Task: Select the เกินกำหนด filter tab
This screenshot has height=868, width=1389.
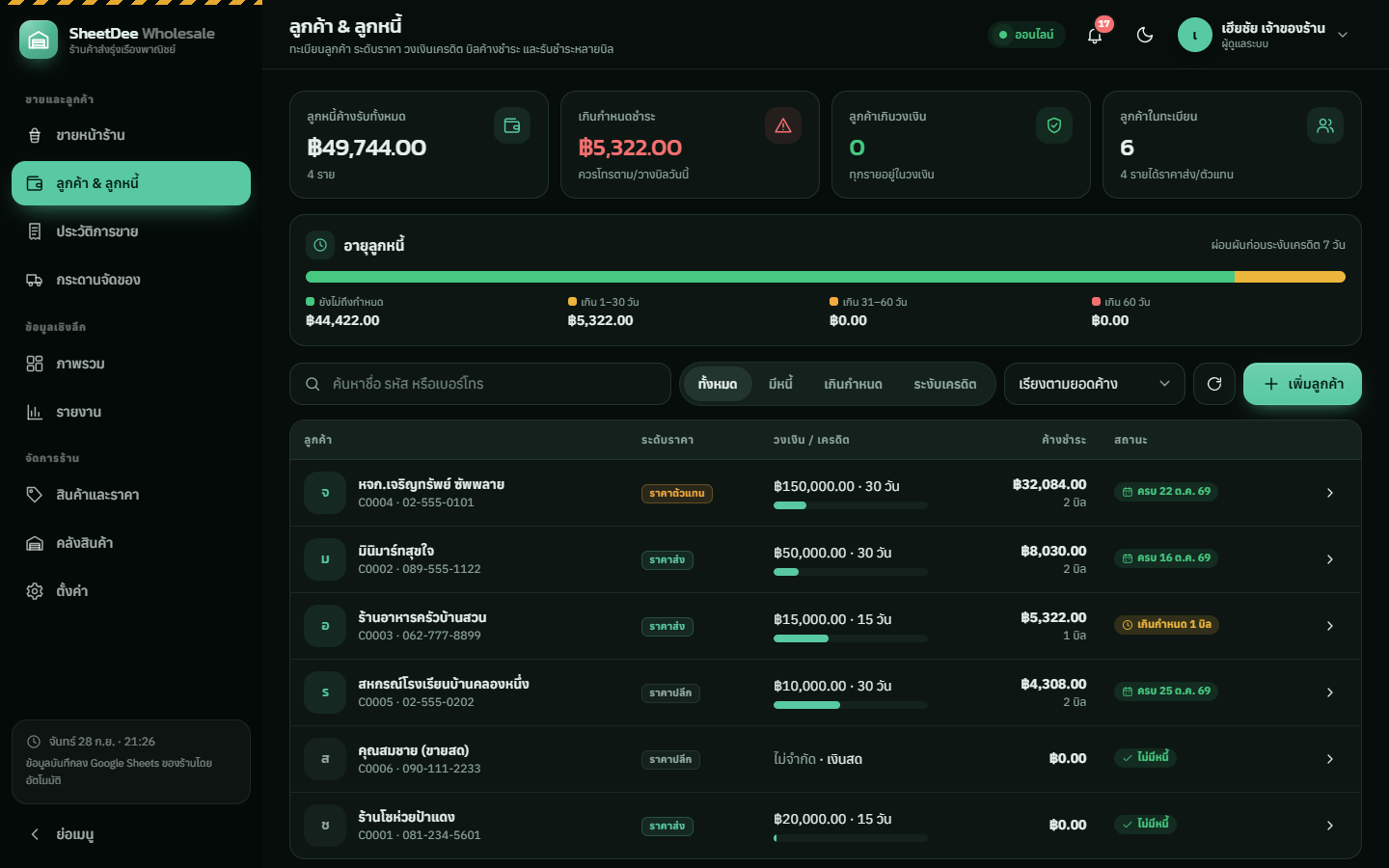Action: pos(853,384)
